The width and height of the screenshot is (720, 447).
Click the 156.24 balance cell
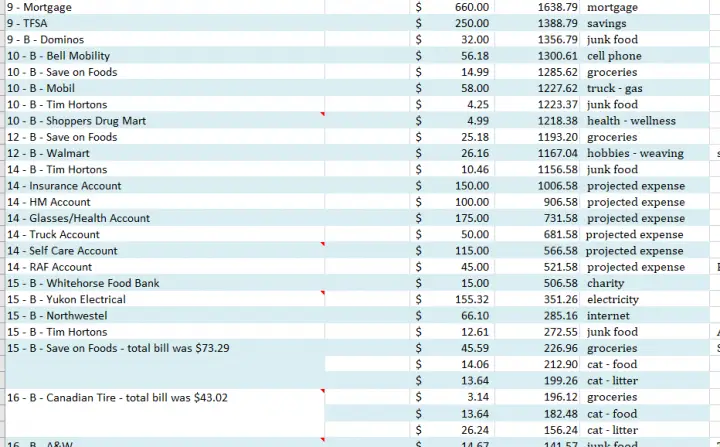coord(537,430)
